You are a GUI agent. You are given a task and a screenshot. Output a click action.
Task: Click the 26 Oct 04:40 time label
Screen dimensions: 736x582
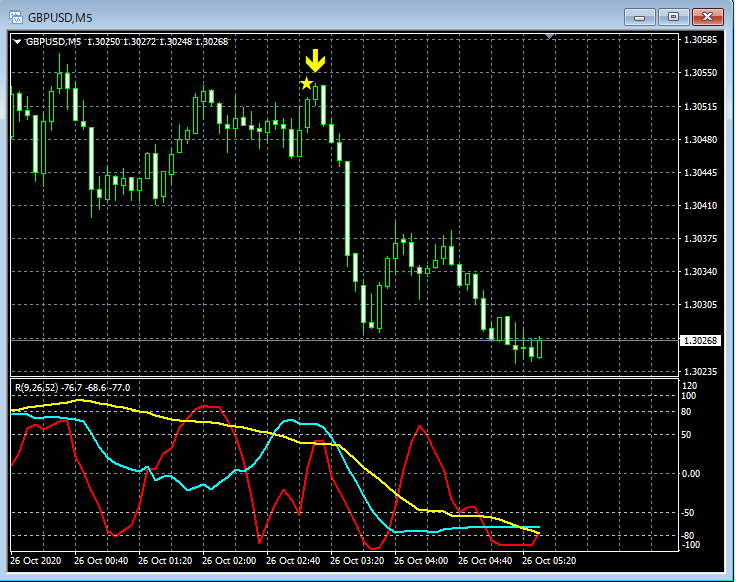point(485,560)
